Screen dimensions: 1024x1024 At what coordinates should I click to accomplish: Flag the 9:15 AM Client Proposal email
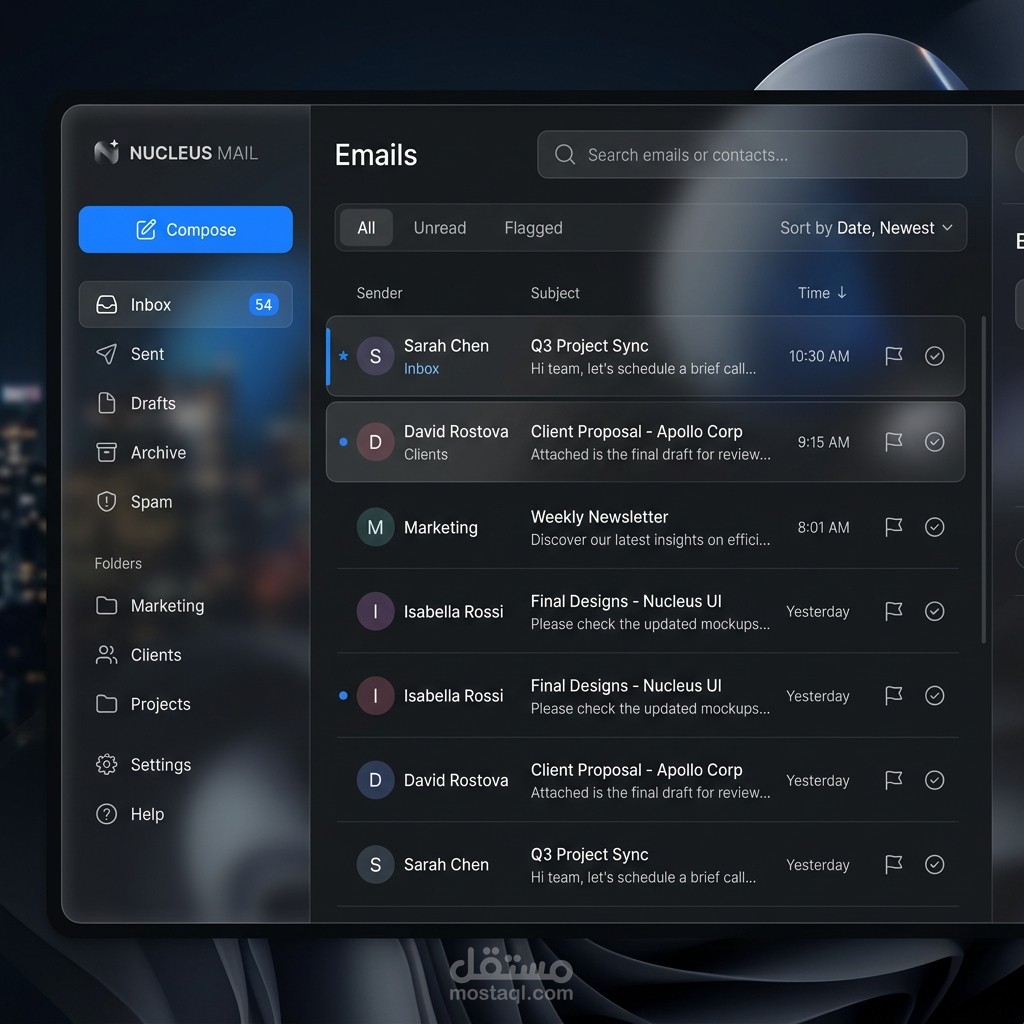tap(893, 441)
